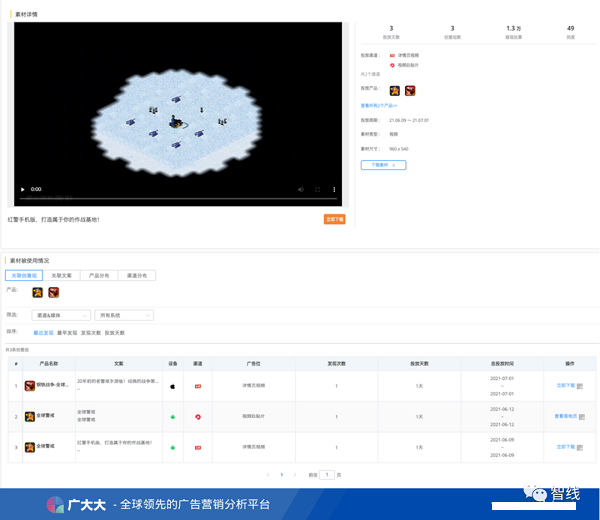Click the QR code icon in row 2
Image resolution: width=600 pixels, height=520 pixels.
click(x=582, y=417)
